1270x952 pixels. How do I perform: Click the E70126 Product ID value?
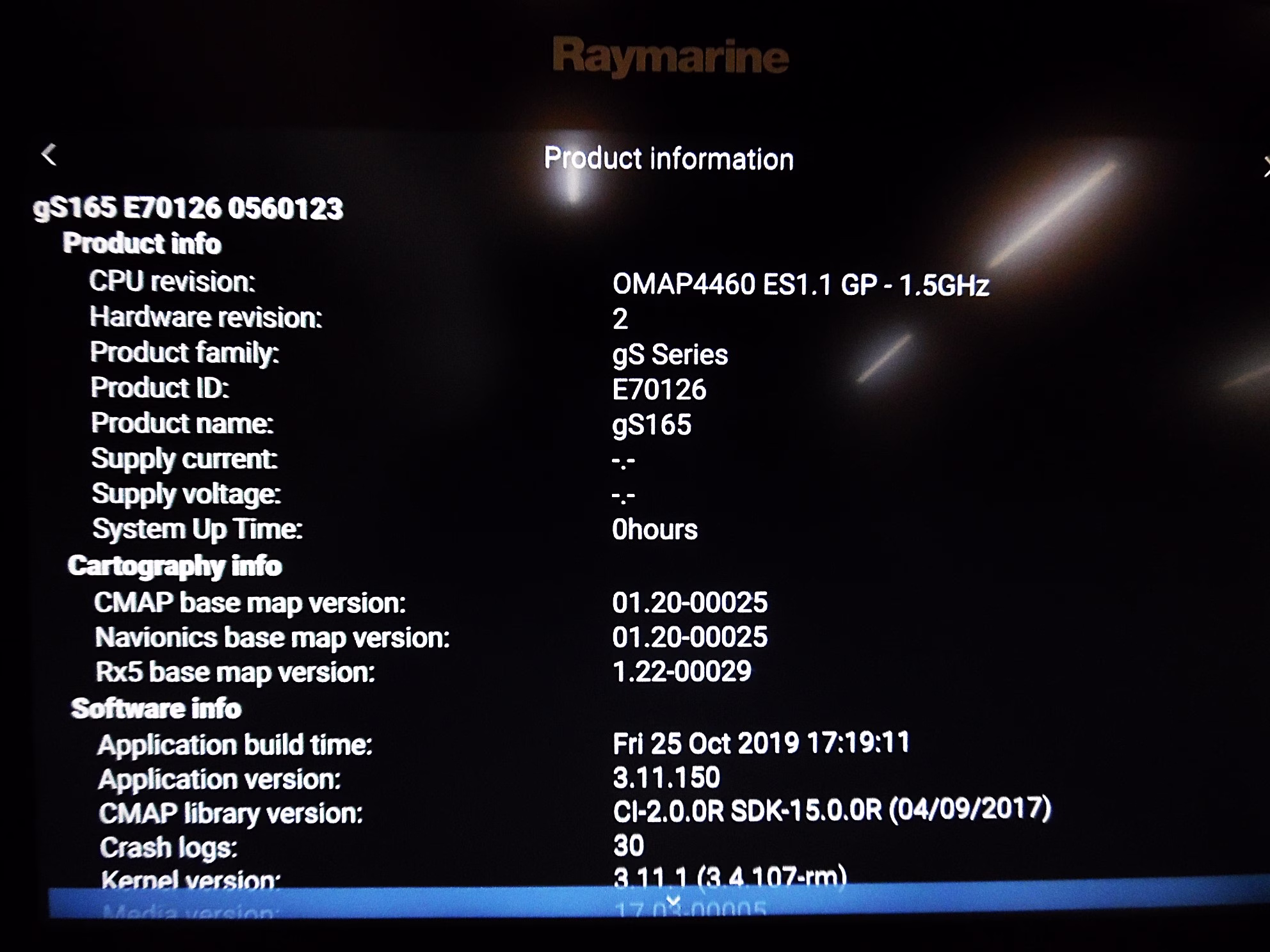point(659,390)
